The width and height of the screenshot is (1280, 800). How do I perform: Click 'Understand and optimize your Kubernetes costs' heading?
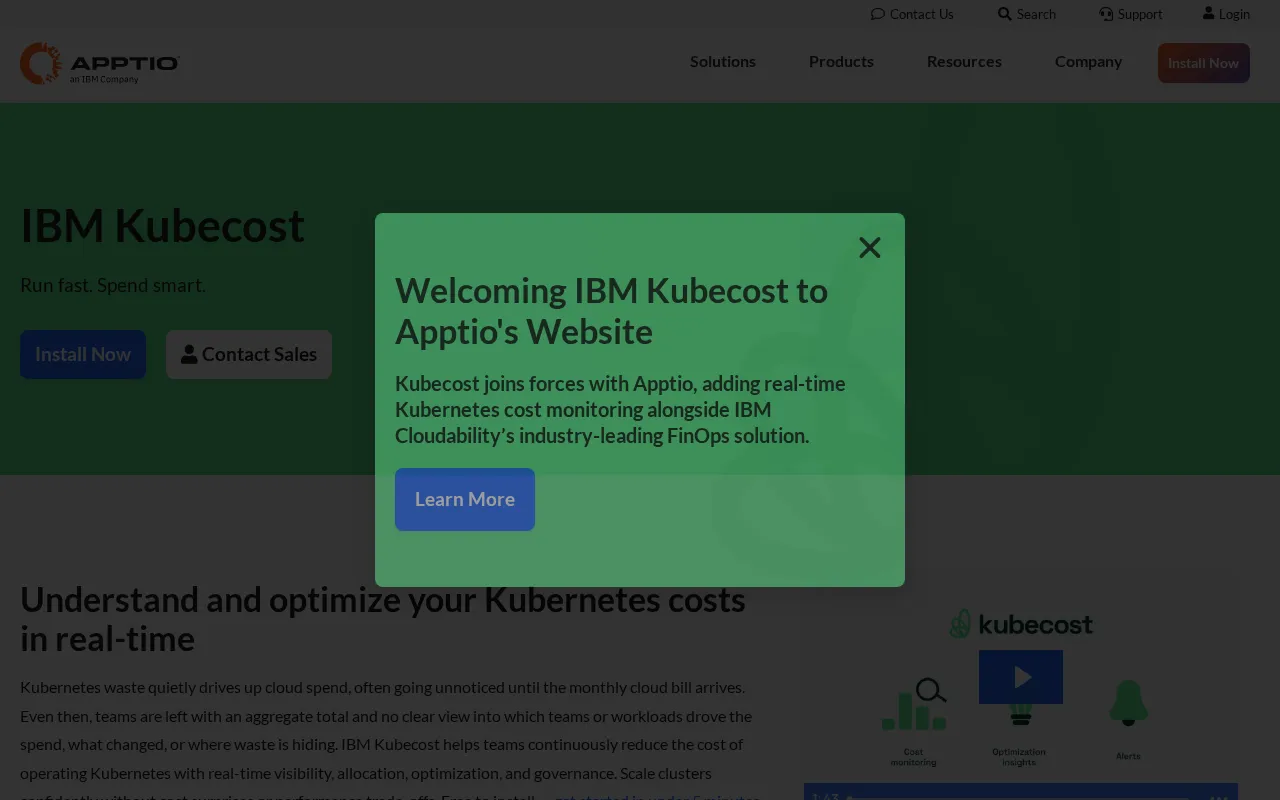pyautogui.click(x=383, y=618)
